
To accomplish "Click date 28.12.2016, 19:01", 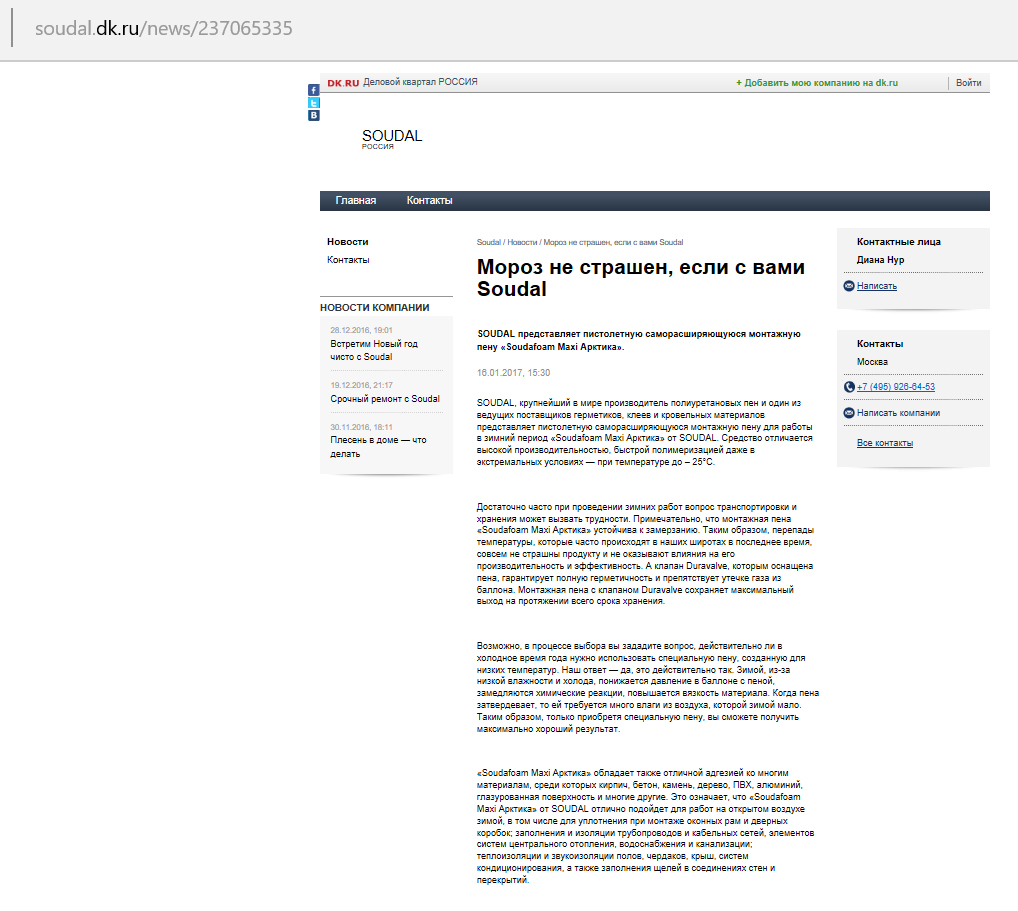I will pos(361,330).
